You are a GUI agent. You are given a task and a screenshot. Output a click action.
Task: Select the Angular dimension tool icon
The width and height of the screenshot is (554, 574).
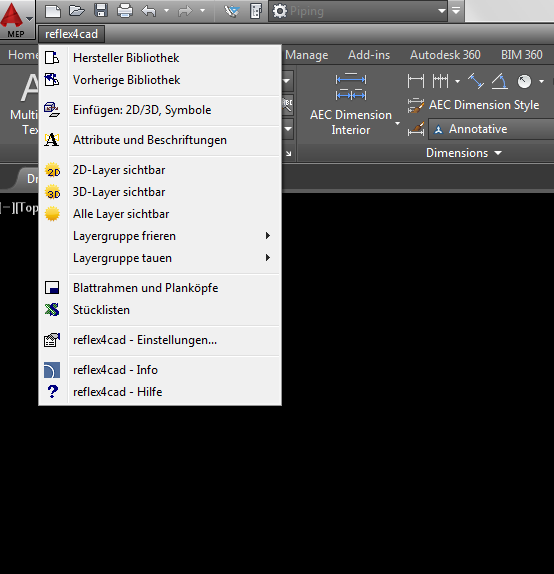(x=500, y=81)
